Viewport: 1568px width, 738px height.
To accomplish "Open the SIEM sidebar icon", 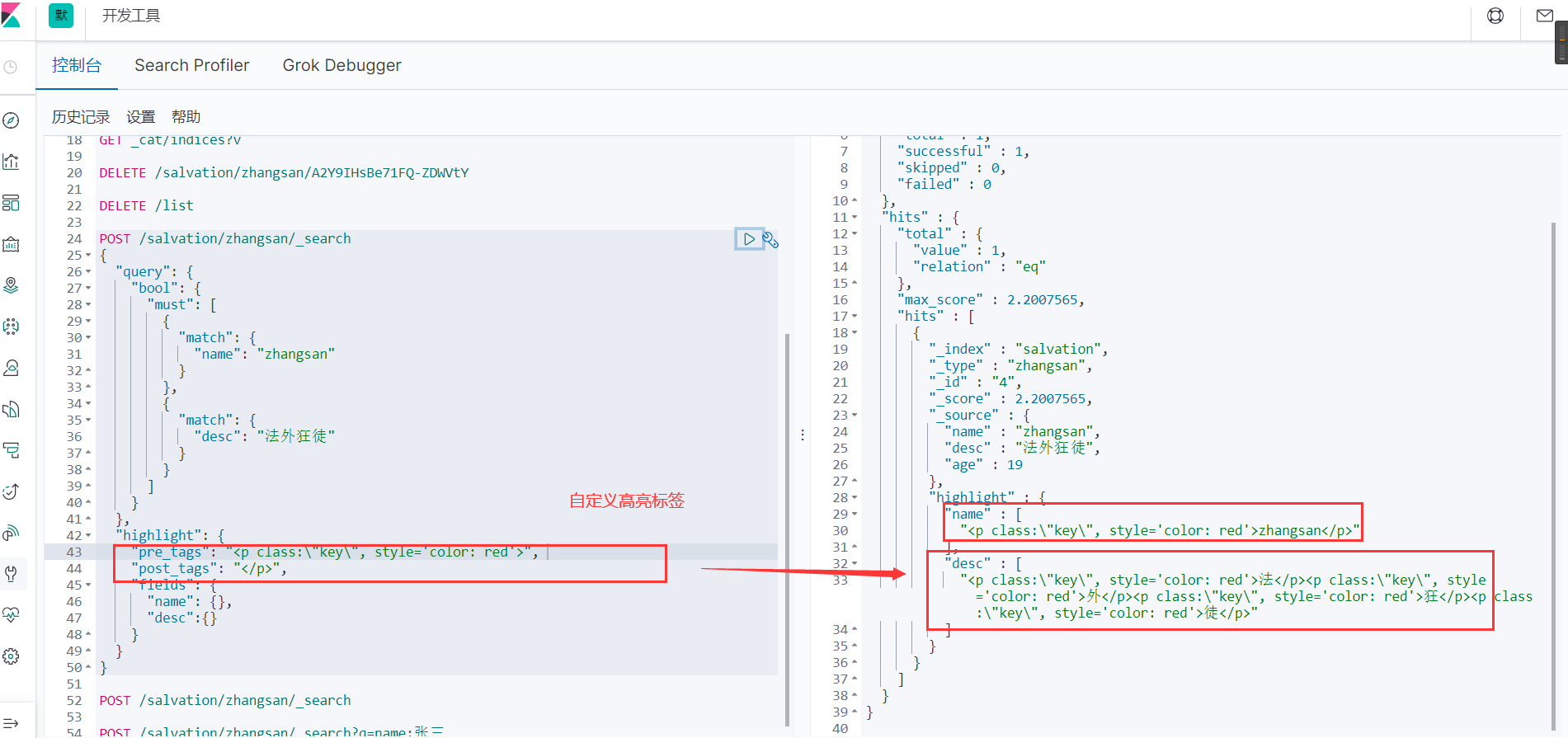I will tap(12, 533).
